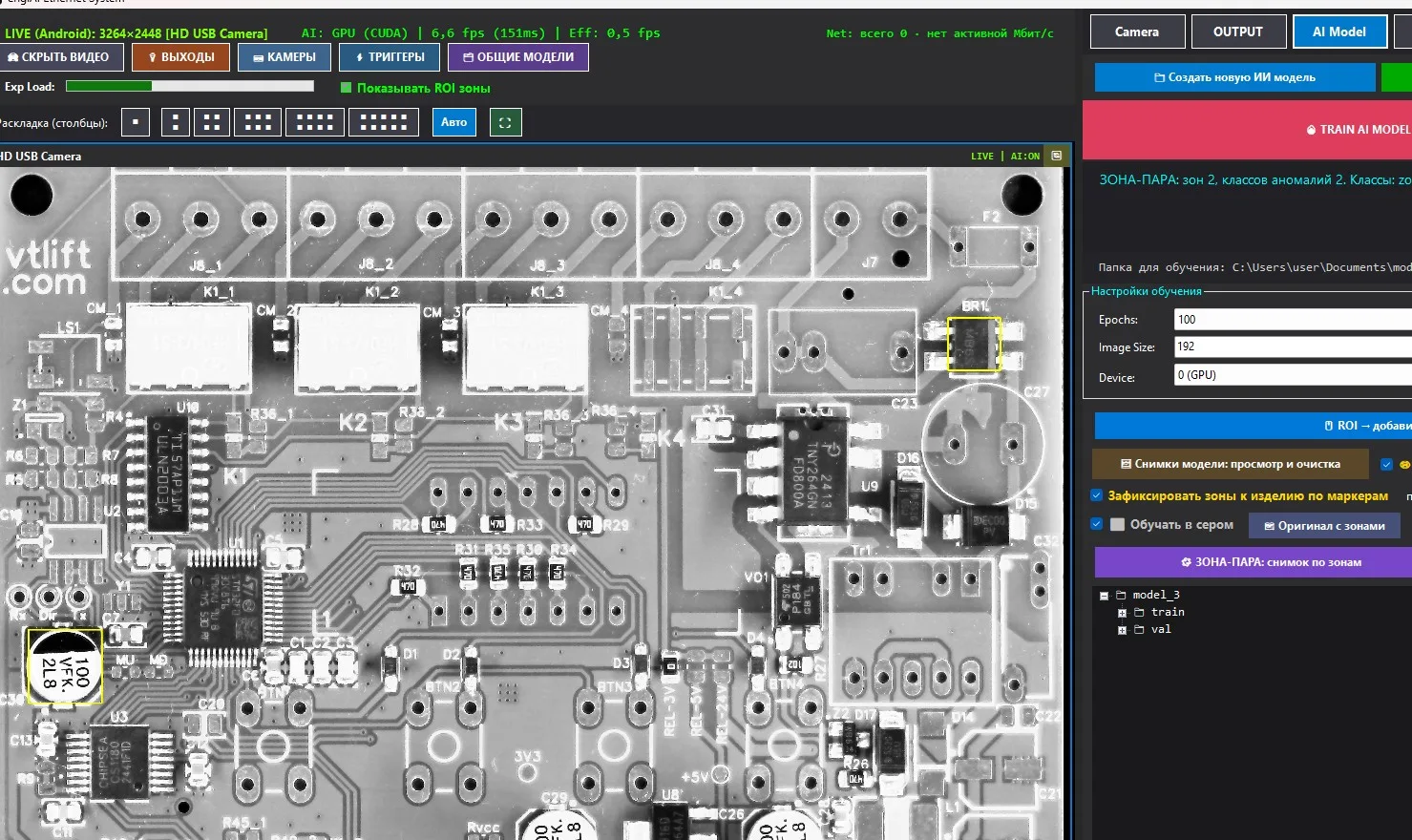Viewport: 1412px width, 840px height.
Task: Select the eight-dot grid layout icon
Action: [315, 122]
